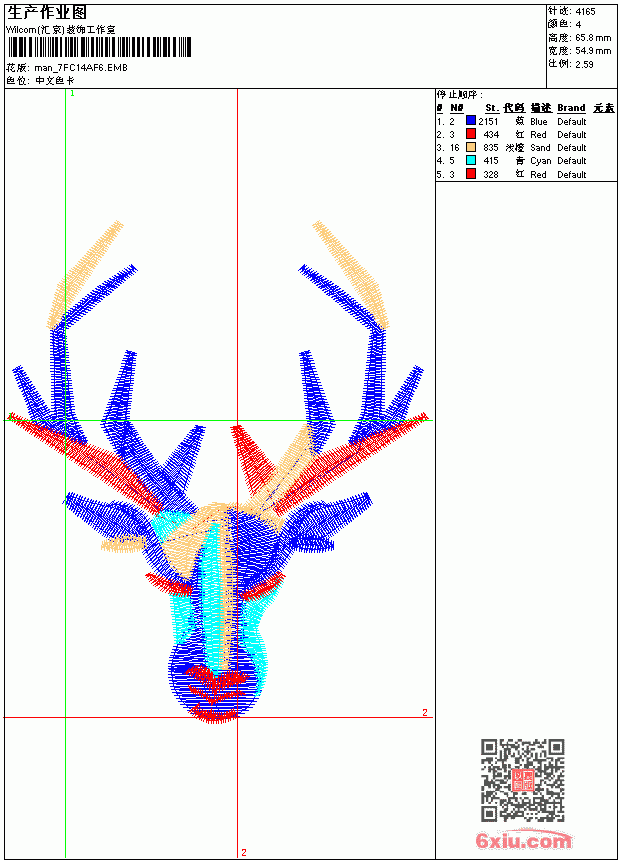Click the Brand column header
620x860 pixels.
click(x=571, y=108)
